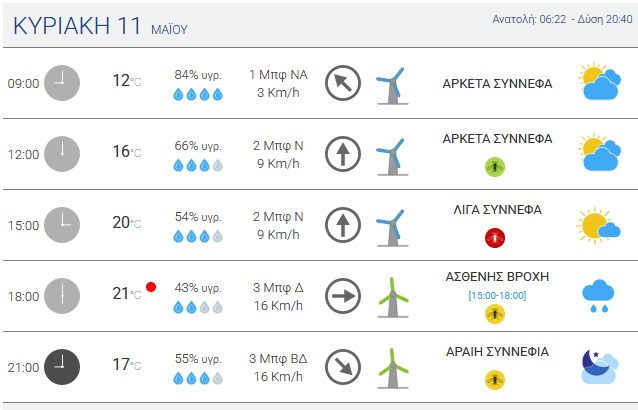Click the rain cloud icon at 18:00
The width and height of the screenshot is (638, 410).
pyautogui.click(x=598, y=296)
